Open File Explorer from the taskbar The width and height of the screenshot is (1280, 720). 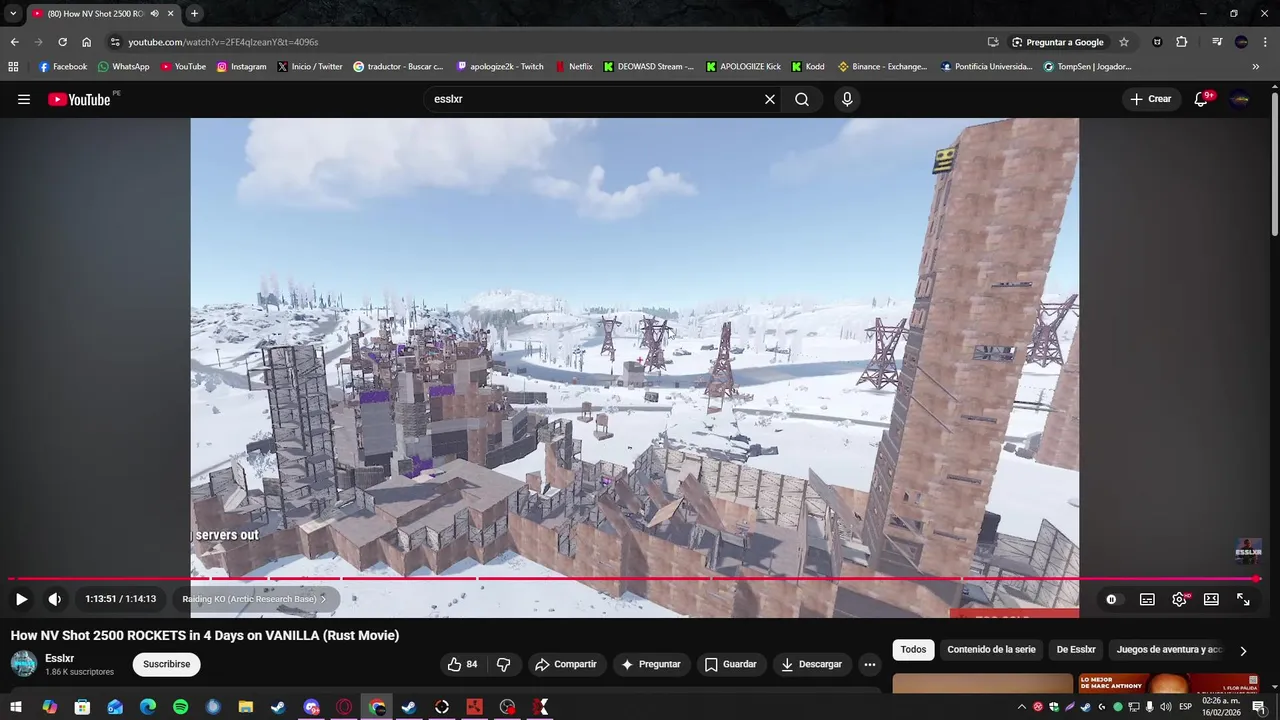click(245, 707)
